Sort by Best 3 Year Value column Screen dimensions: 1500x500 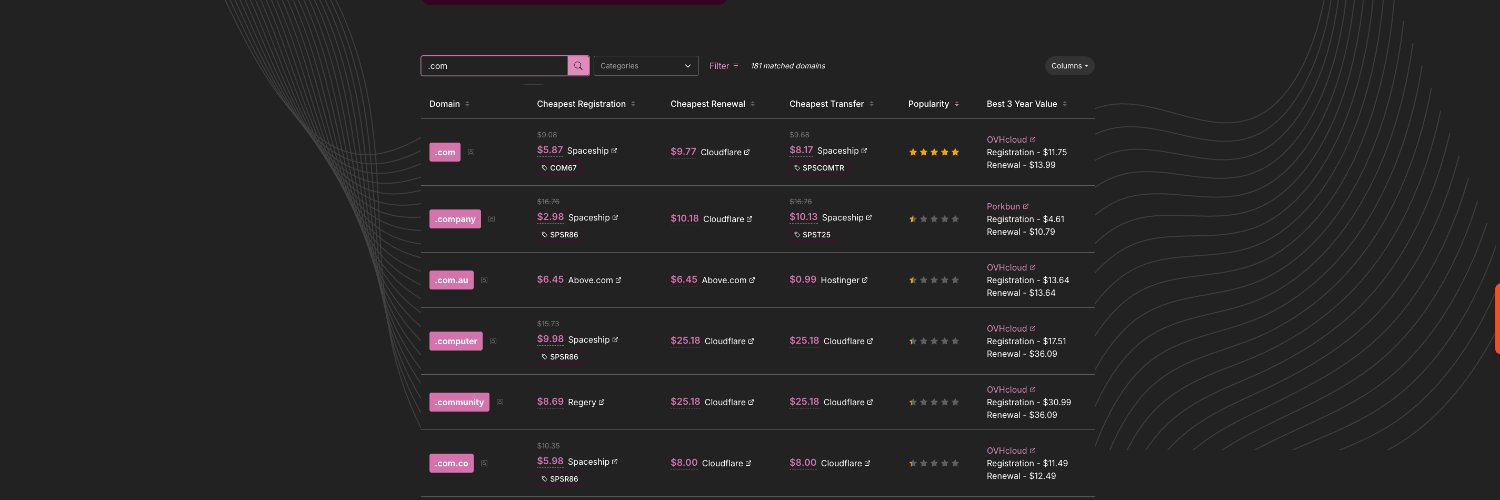(1027, 104)
